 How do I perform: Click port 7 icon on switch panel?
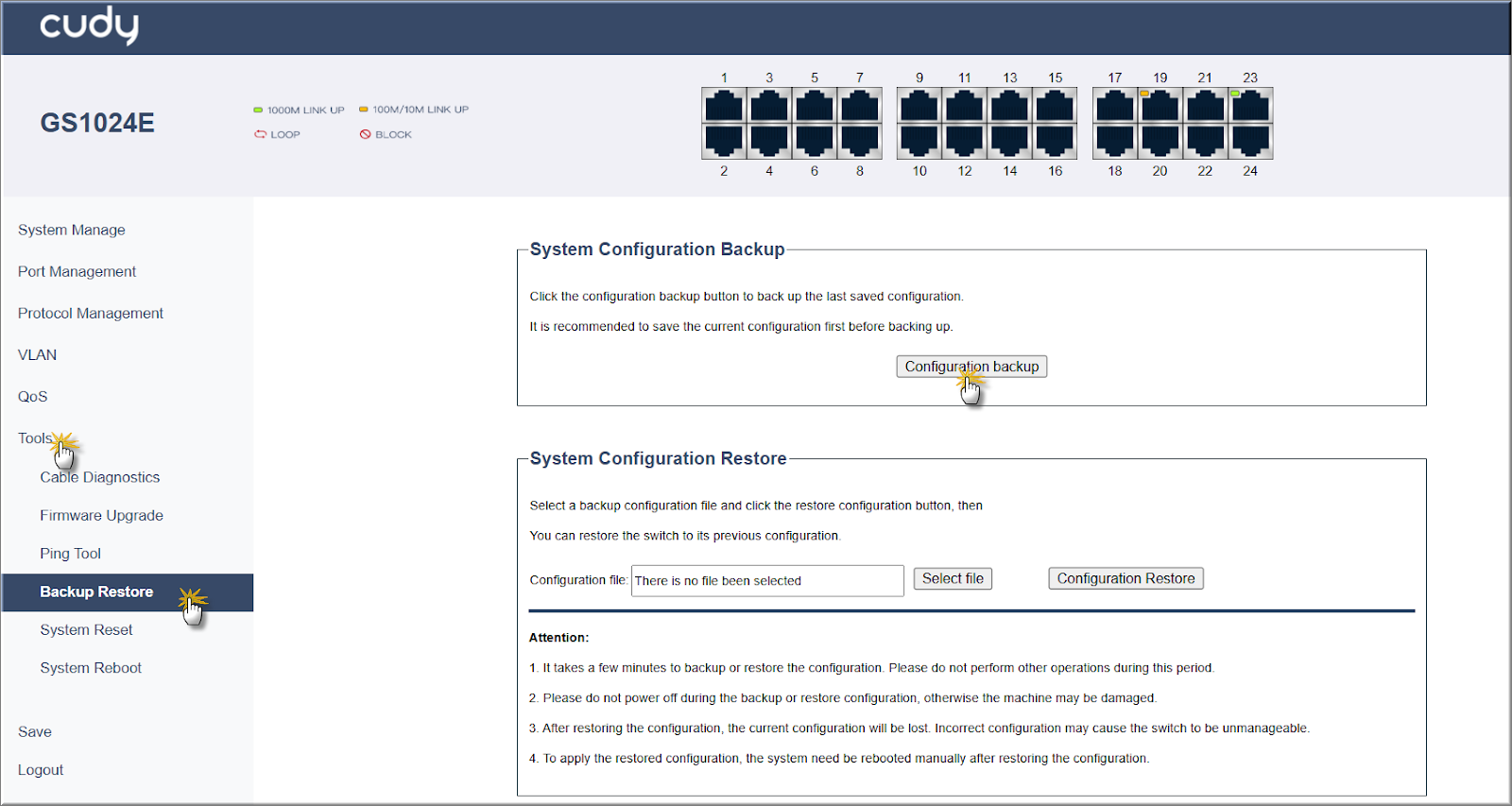[x=860, y=106]
